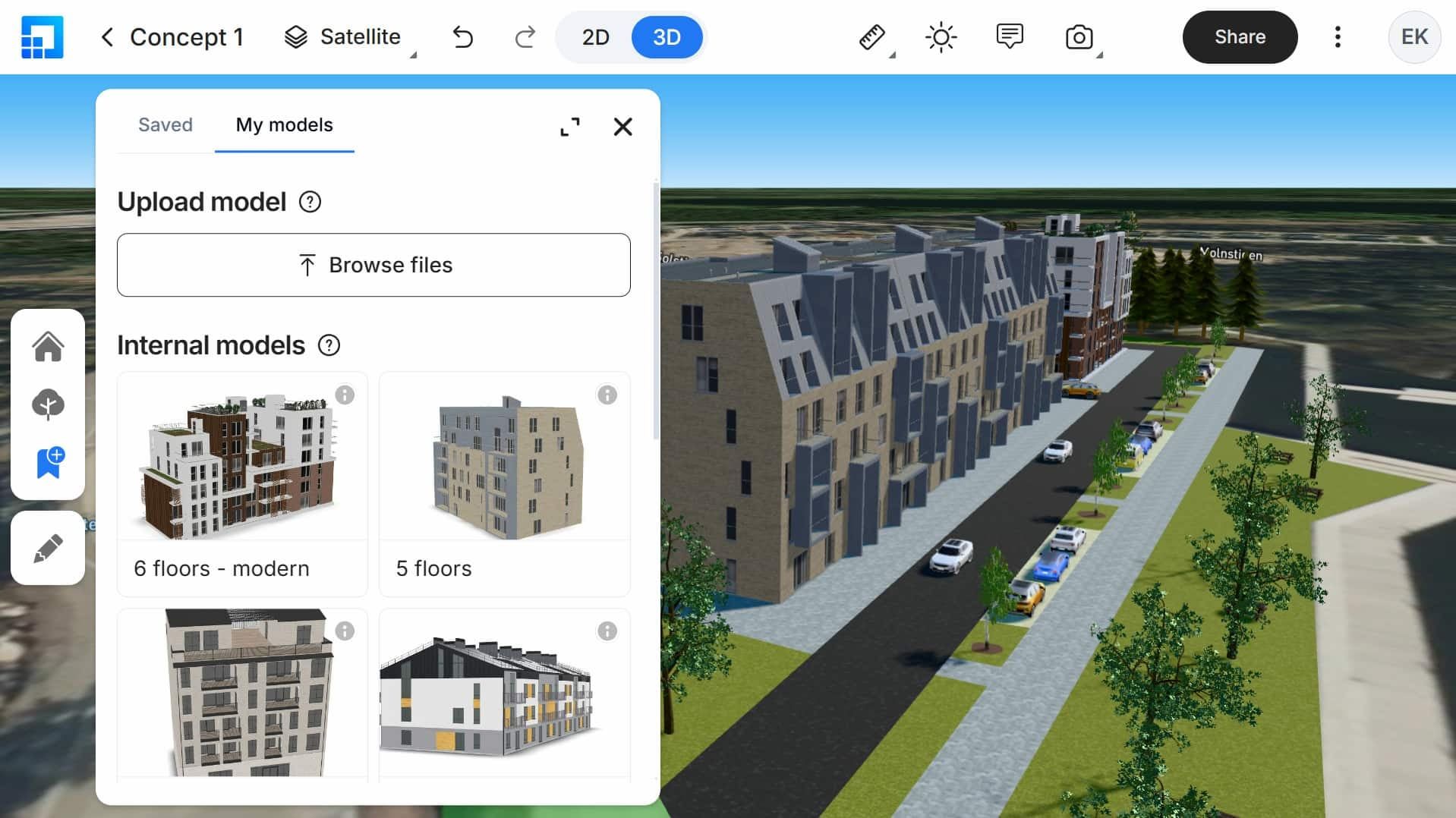Select the vegetation tool in the sidebar
Screen dimensions: 1456x818
[48, 404]
